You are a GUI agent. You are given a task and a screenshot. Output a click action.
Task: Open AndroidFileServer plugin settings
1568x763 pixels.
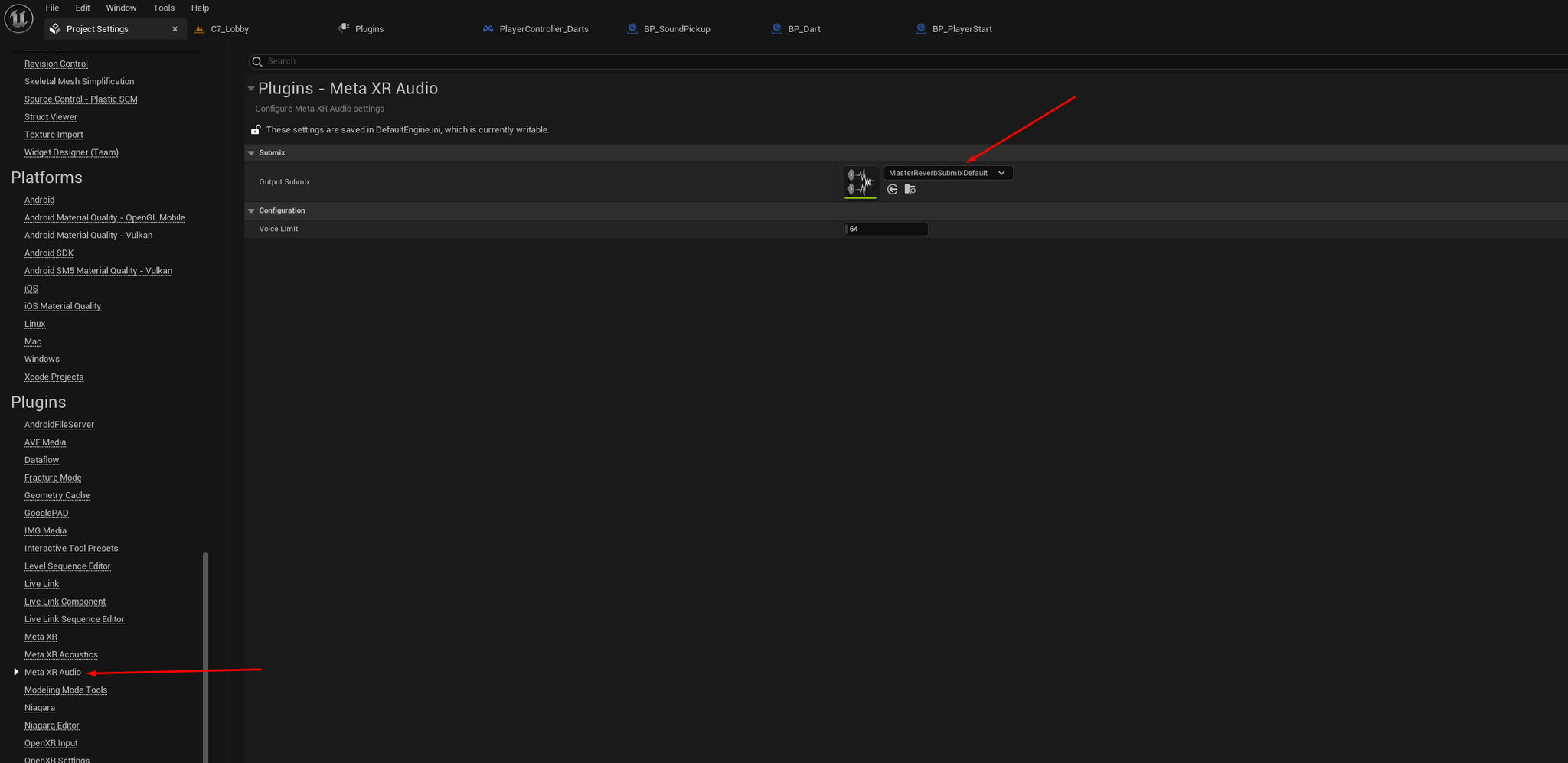click(59, 425)
